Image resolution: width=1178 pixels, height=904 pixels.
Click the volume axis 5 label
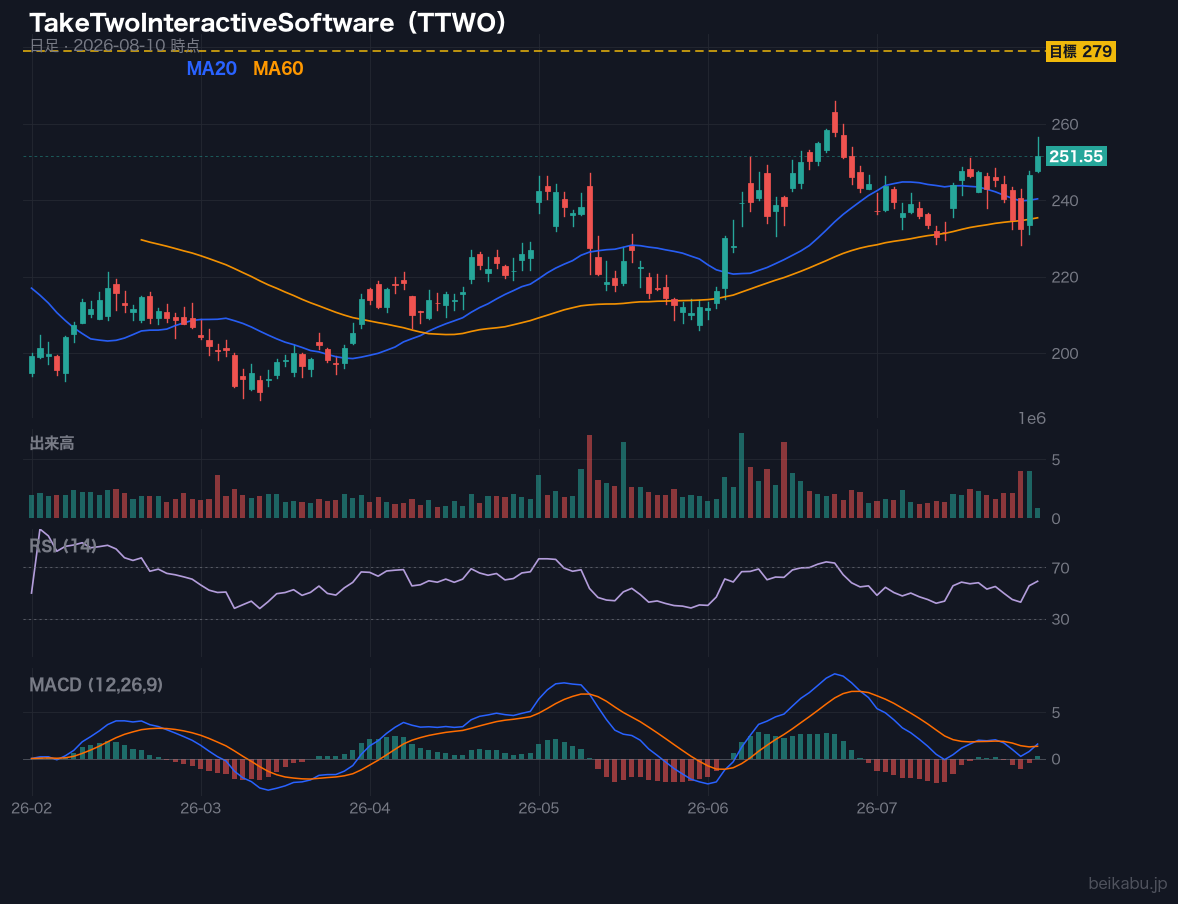(1056, 459)
